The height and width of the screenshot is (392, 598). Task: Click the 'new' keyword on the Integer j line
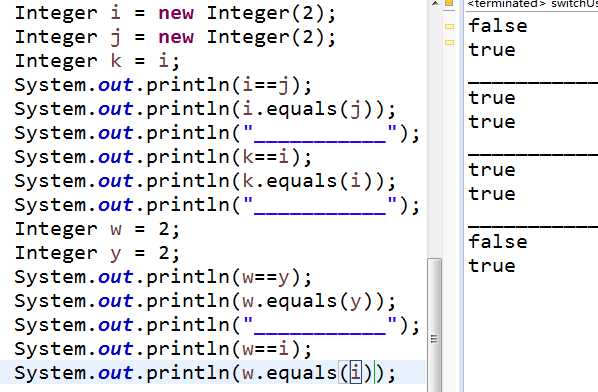click(176, 38)
